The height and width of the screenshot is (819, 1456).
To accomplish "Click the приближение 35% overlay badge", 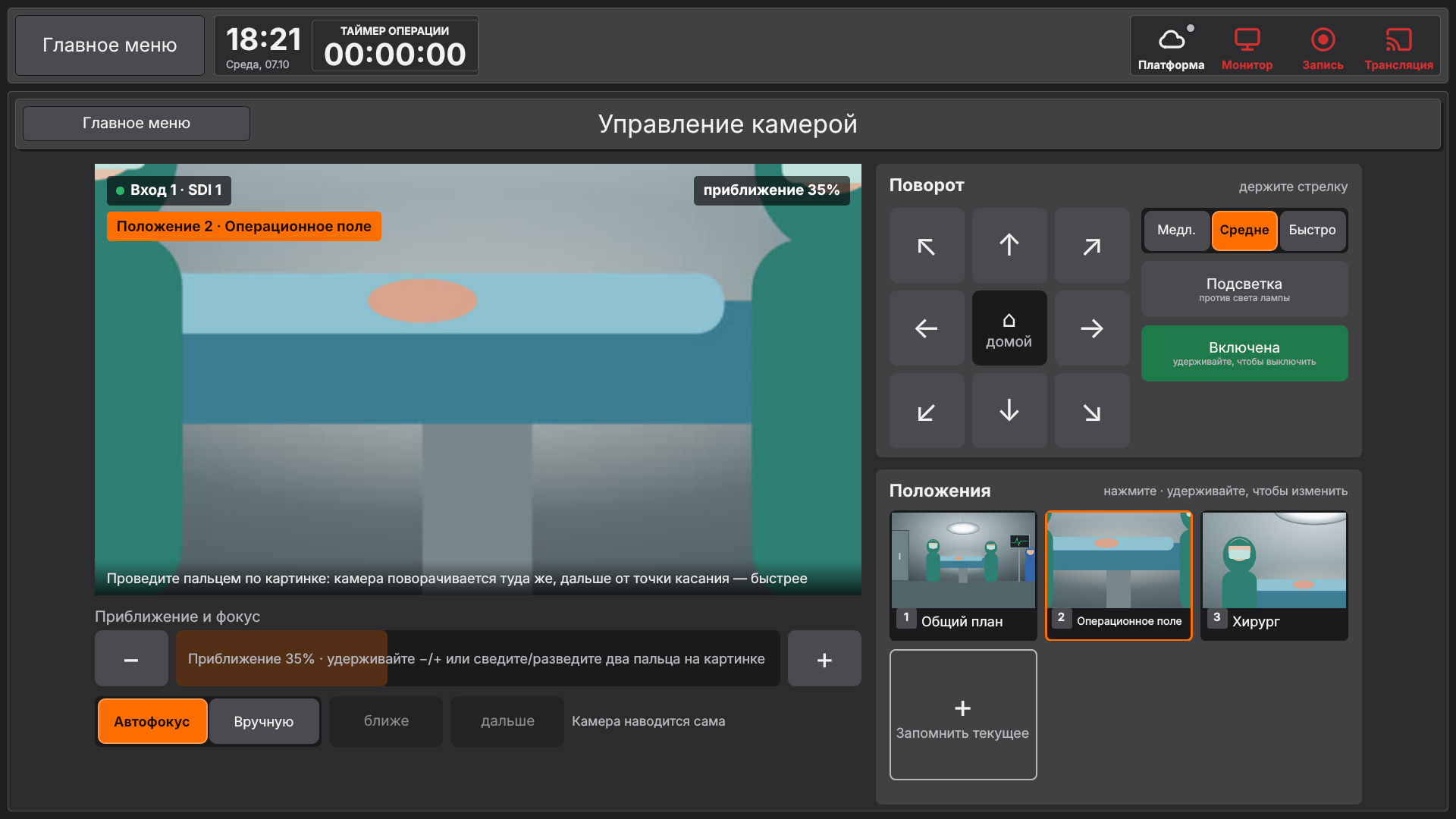I will (771, 190).
